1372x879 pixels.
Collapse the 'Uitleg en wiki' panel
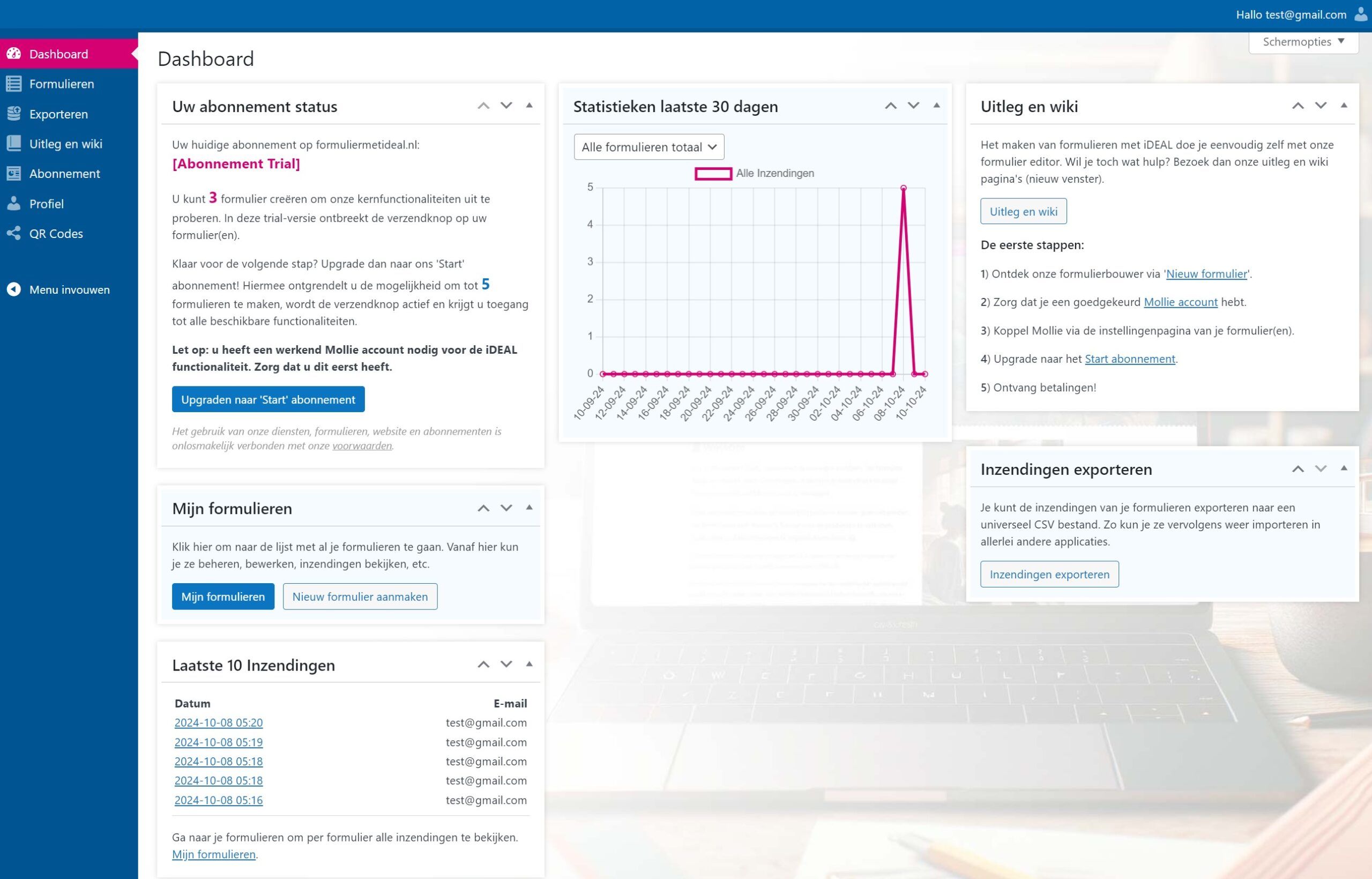1344,105
